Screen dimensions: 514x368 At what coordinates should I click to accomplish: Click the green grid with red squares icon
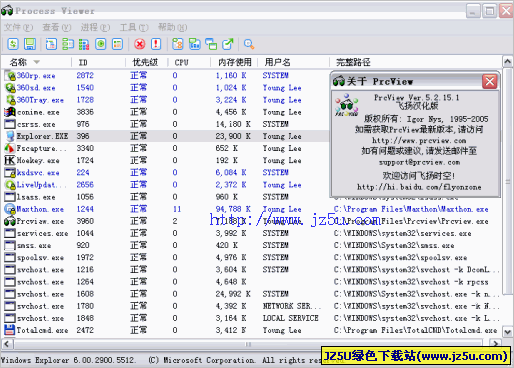[x=84, y=44]
